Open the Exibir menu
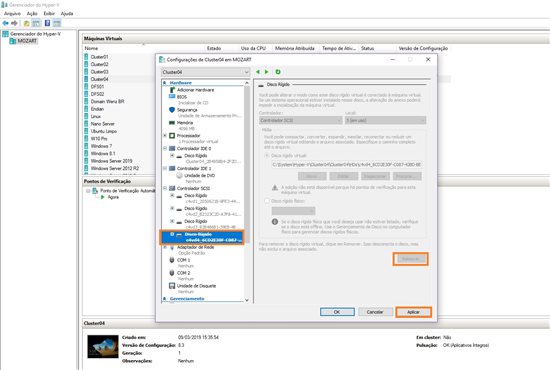The image size is (550, 370). pos(49,13)
